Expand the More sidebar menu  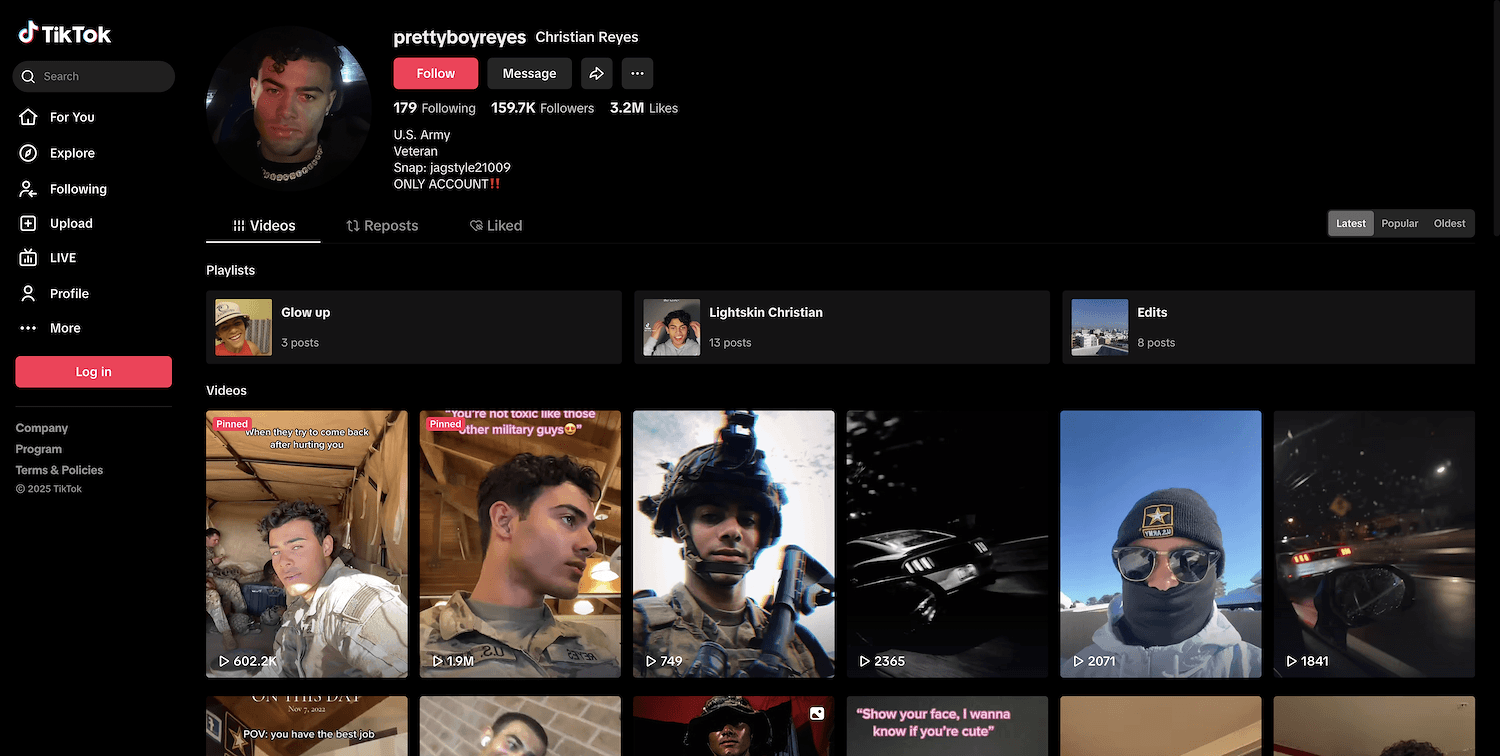point(65,328)
